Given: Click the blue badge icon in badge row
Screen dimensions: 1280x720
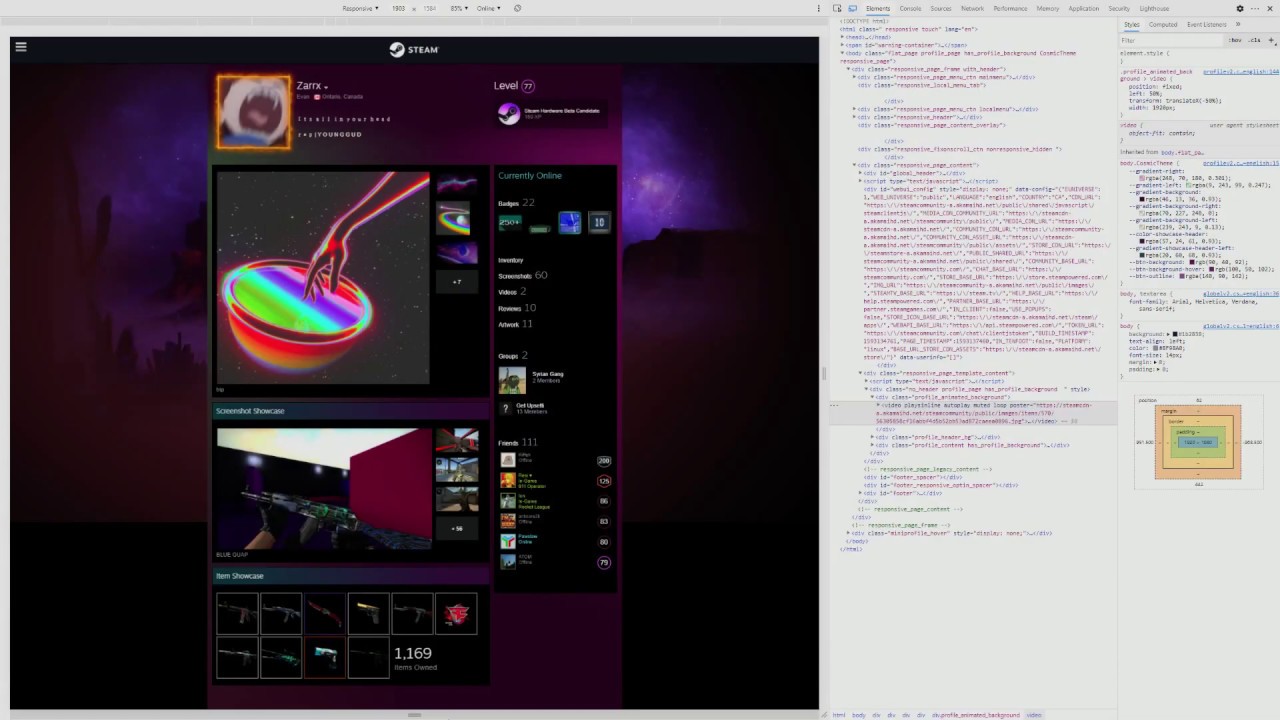Looking at the screenshot, I should pyautogui.click(x=569, y=222).
